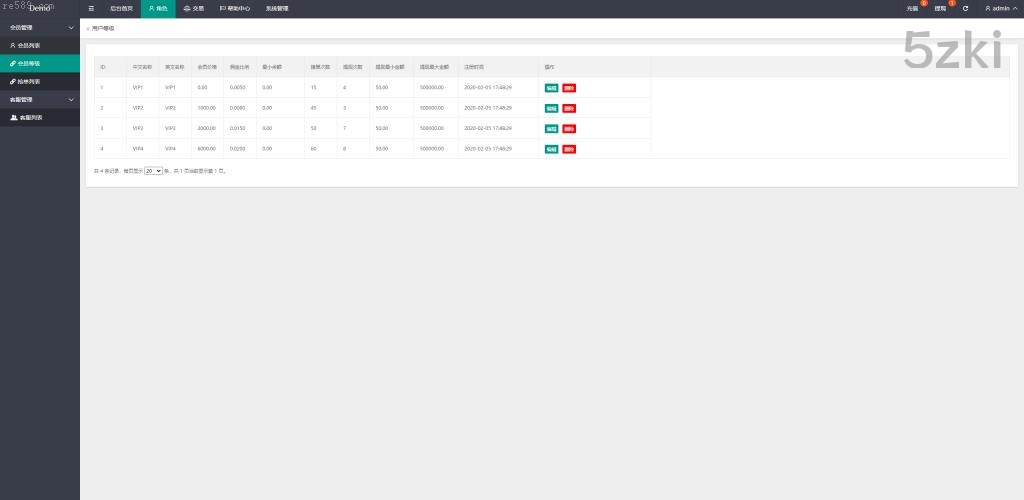The image size is (1024, 500).
Task: Select 会员等级 in the sidebar
Action: [x=29, y=63]
